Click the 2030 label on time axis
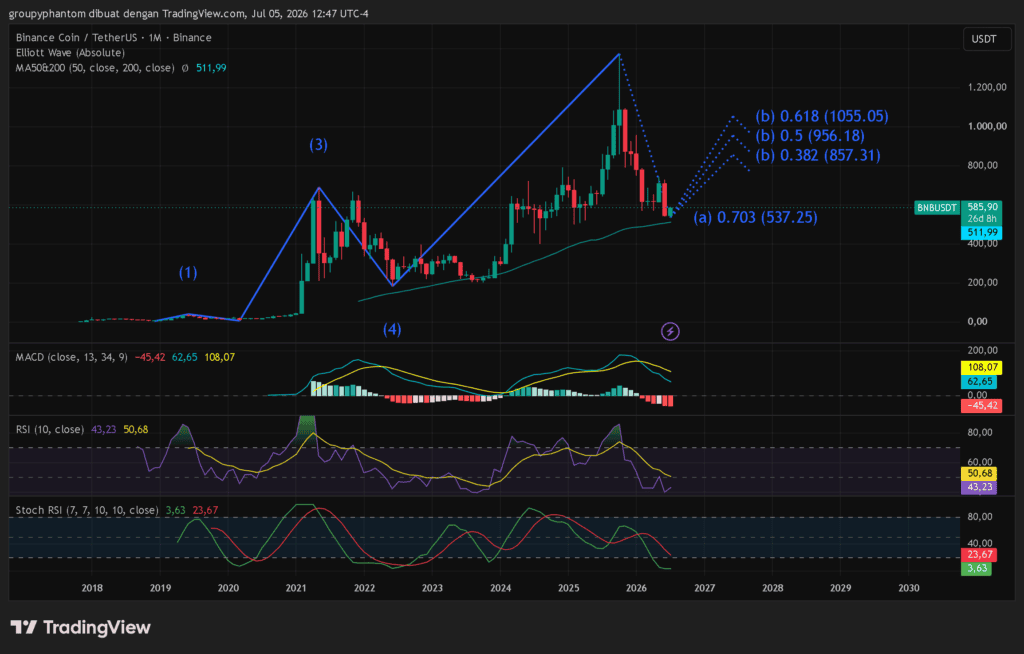This screenshot has width=1024, height=654. click(x=908, y=588)
